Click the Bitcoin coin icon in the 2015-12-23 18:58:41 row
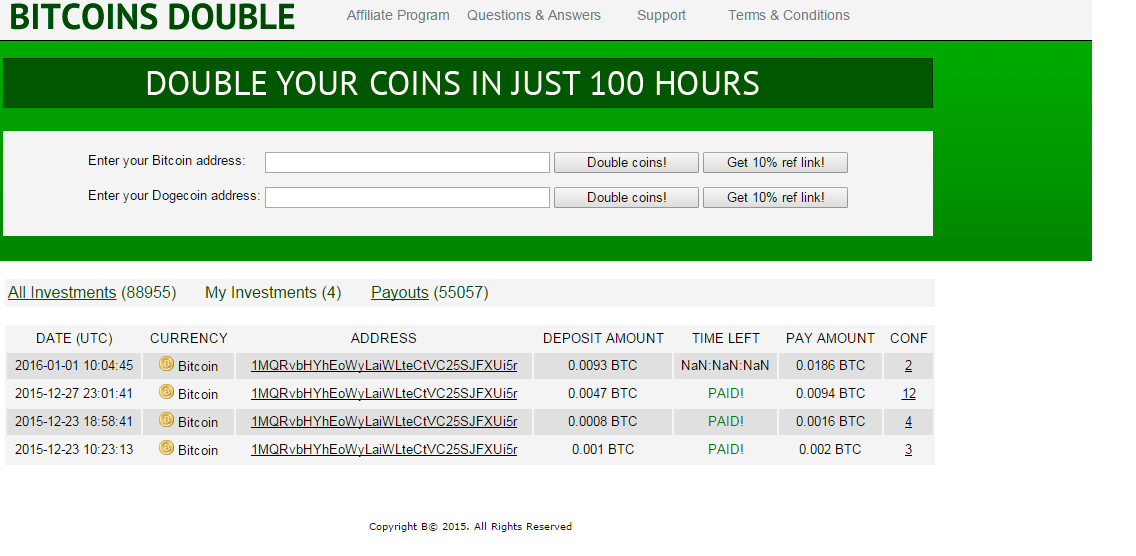The width and height of the screenshot is (1136, 556). [166, 420]
